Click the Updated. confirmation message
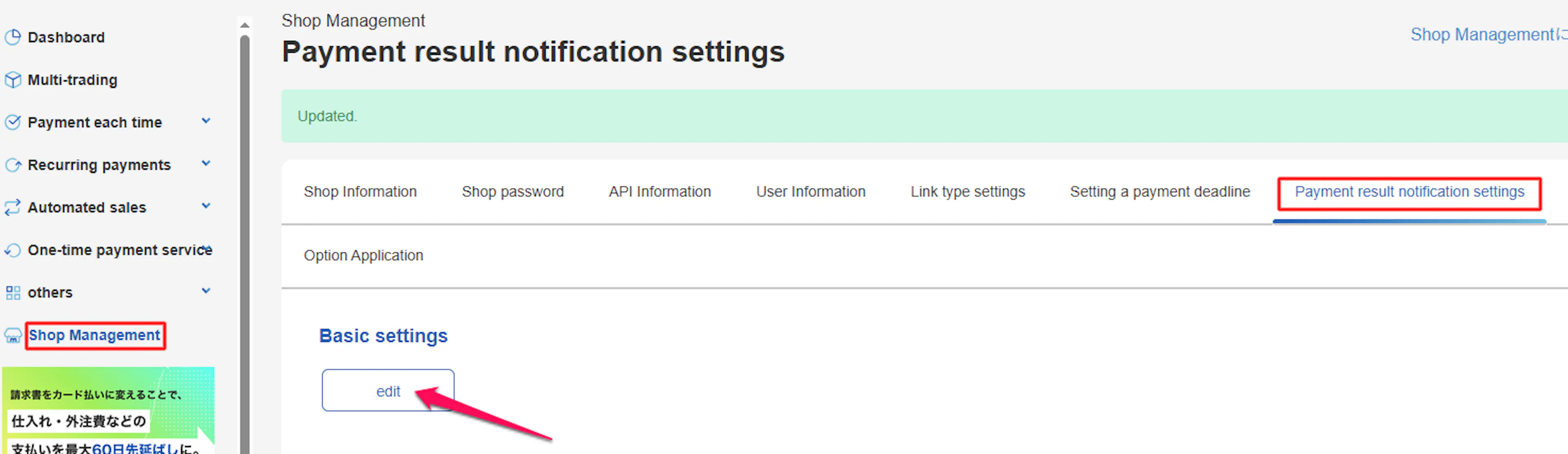 click(x=327, y=116)
